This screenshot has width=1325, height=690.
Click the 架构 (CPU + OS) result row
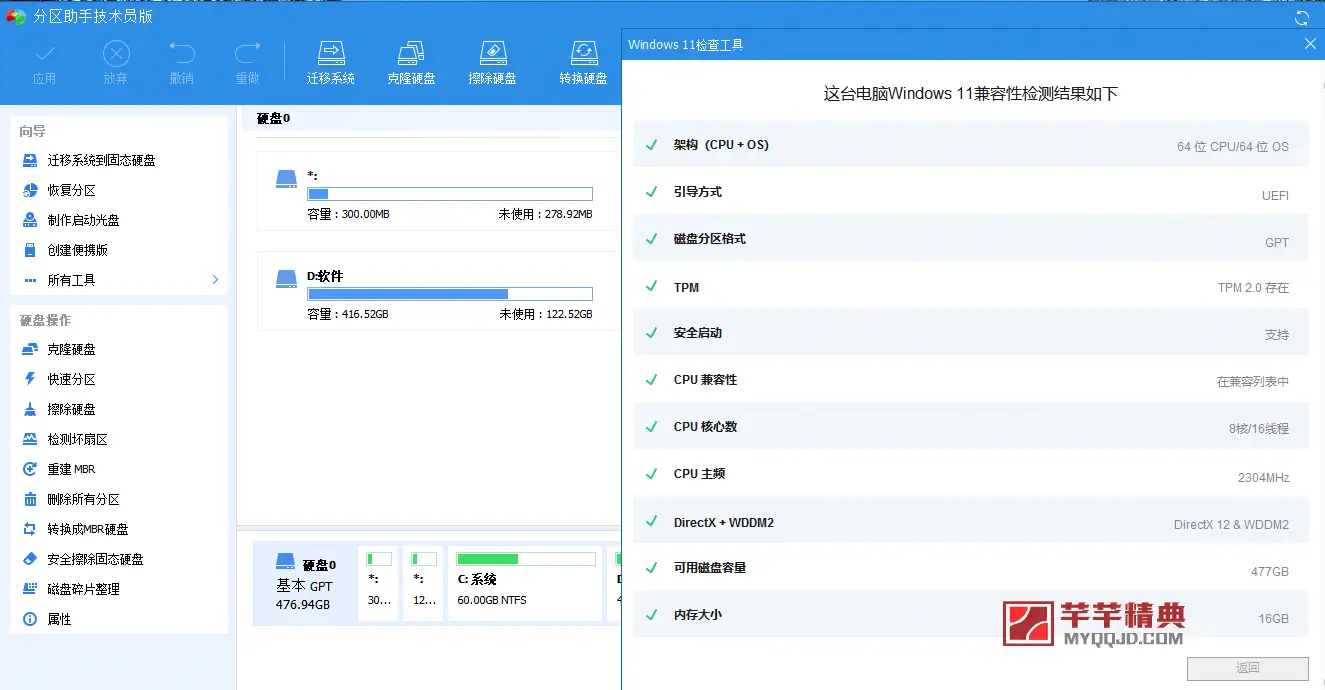(971, 145)
